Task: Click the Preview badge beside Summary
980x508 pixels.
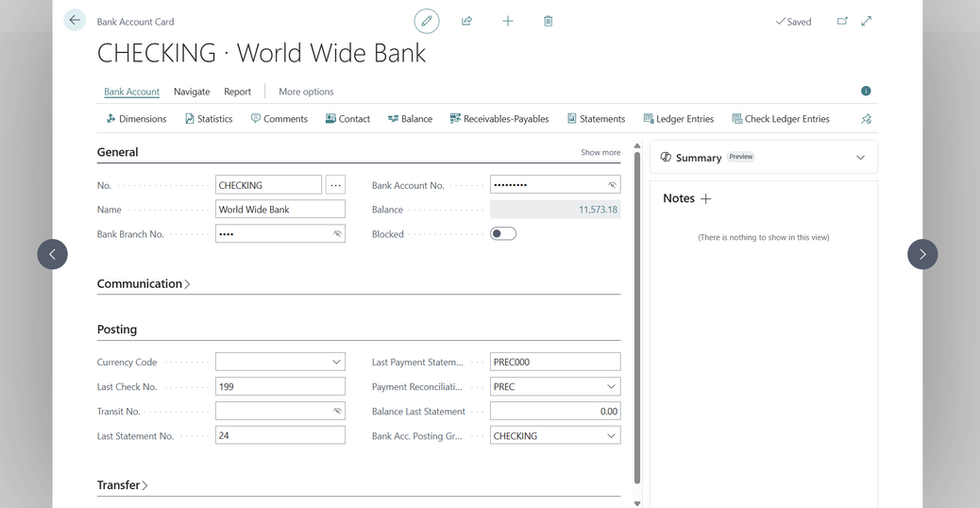Action: [x=741, y=157]
